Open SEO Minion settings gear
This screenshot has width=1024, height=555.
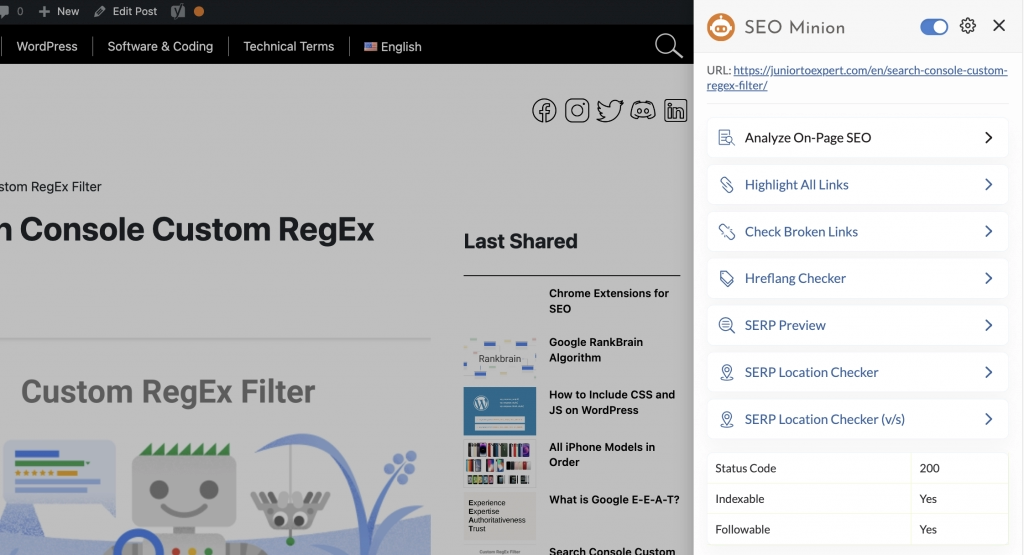point(967,26)
